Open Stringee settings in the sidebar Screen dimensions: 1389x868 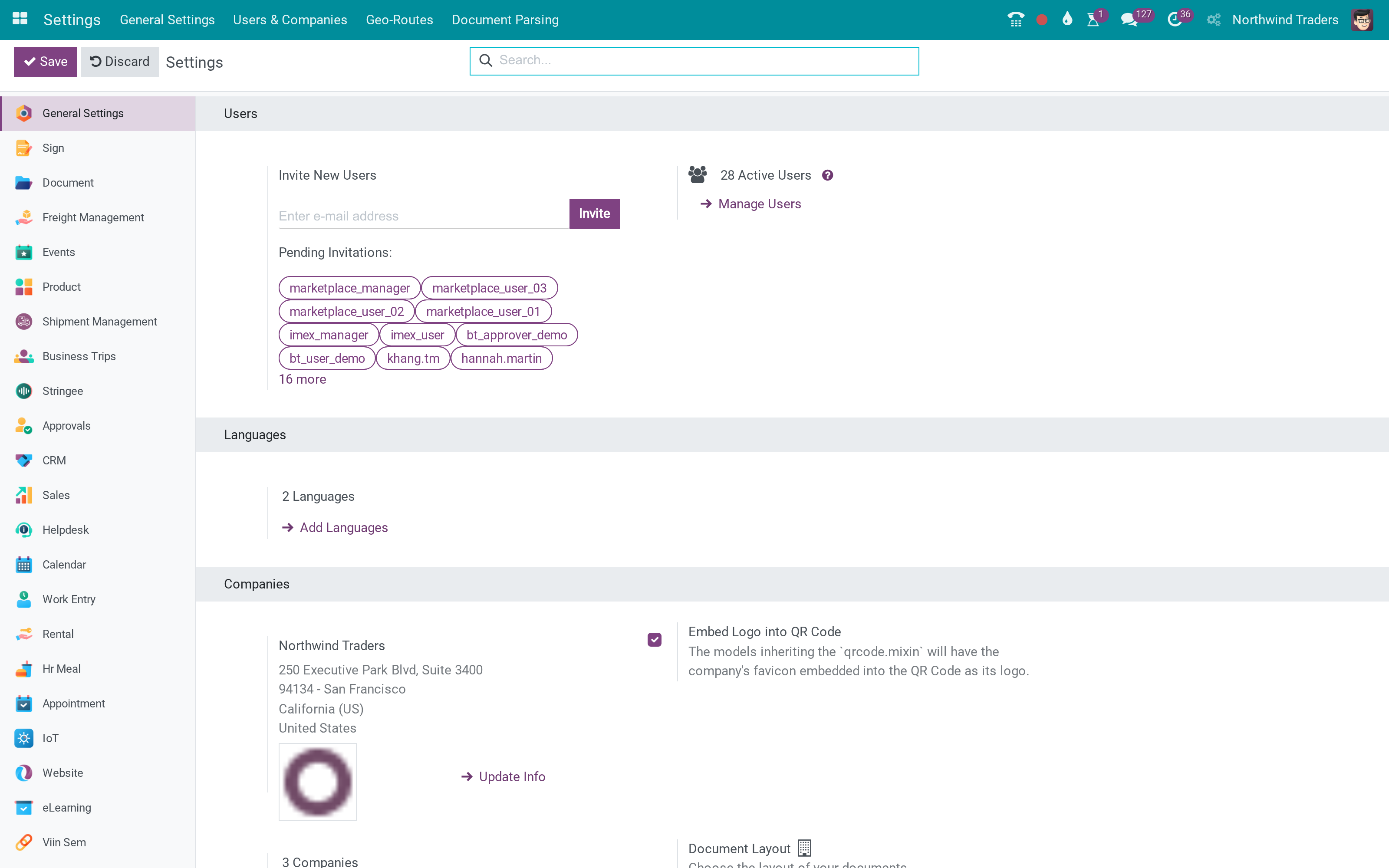[98, 391]
